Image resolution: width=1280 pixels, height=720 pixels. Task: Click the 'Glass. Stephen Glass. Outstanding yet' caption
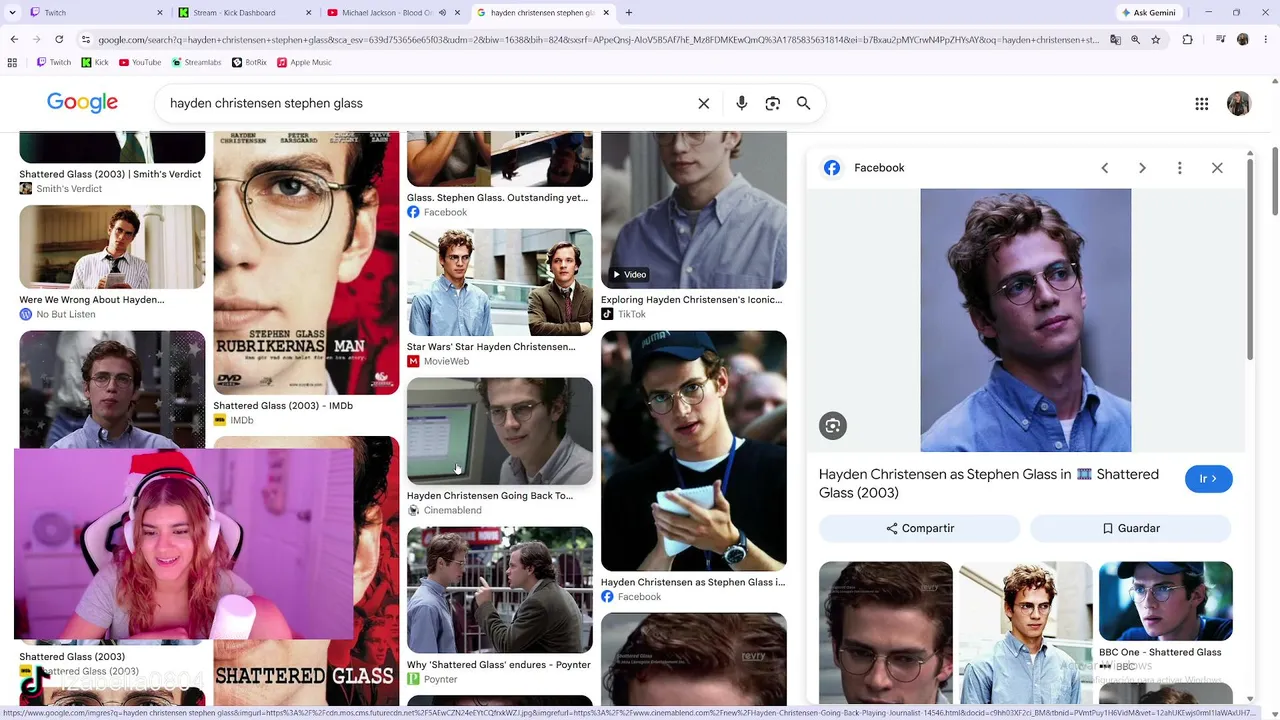[x=497, y=198]
